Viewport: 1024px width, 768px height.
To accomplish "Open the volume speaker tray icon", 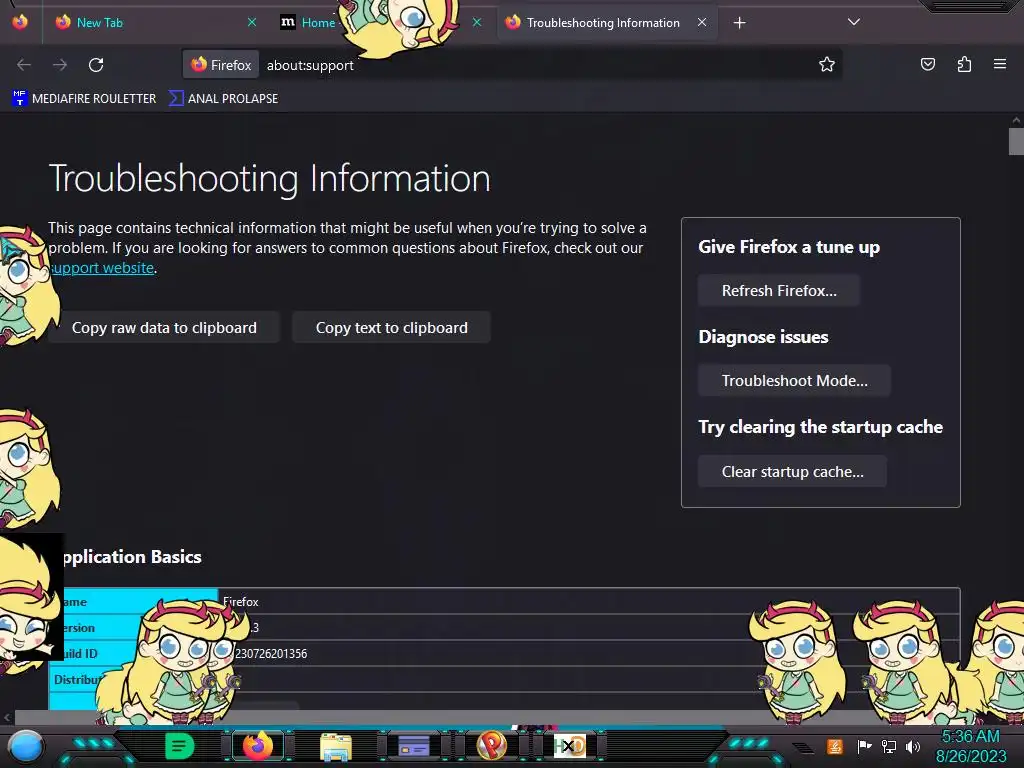I will (913, 746).
